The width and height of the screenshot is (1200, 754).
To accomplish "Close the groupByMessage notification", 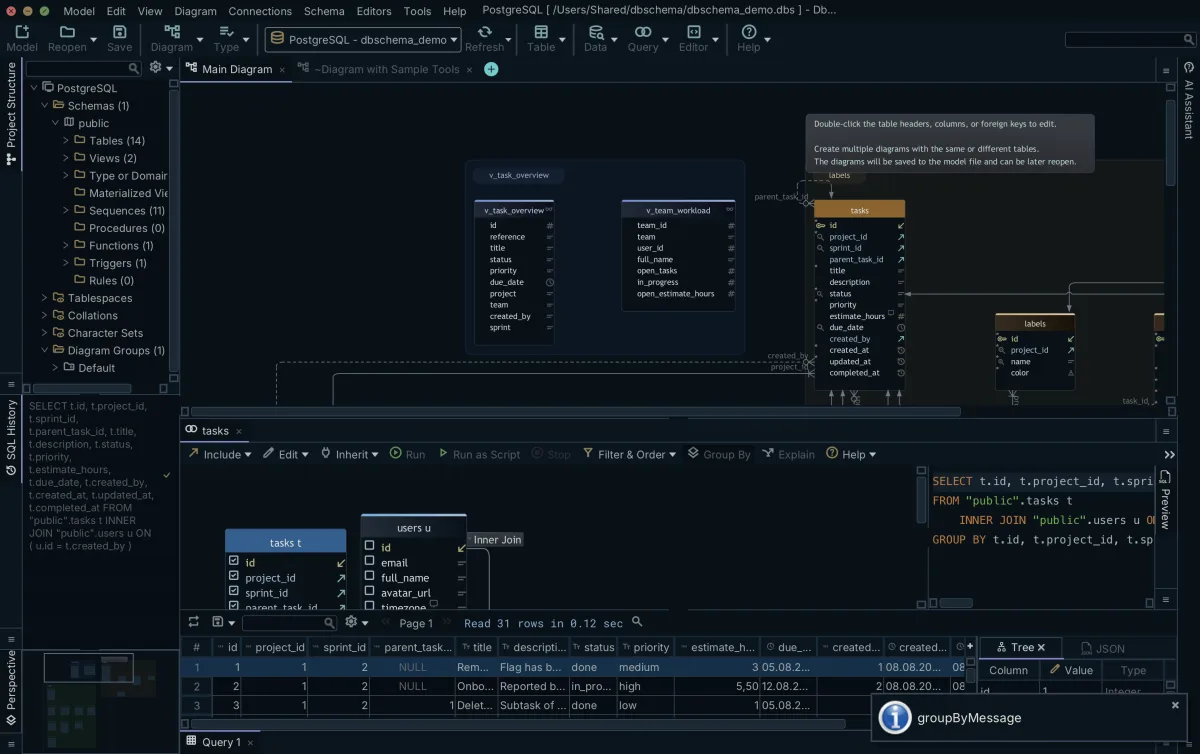I will pyautogui.click(x=1175, y=705).
